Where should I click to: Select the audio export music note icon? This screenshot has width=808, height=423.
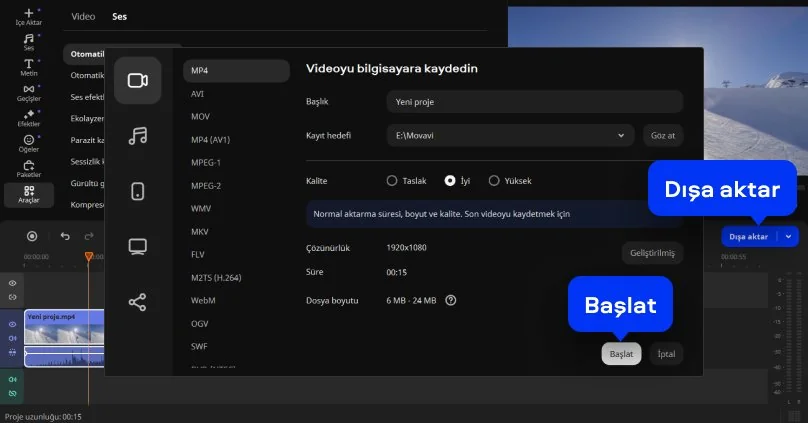[x=138, y=136]
